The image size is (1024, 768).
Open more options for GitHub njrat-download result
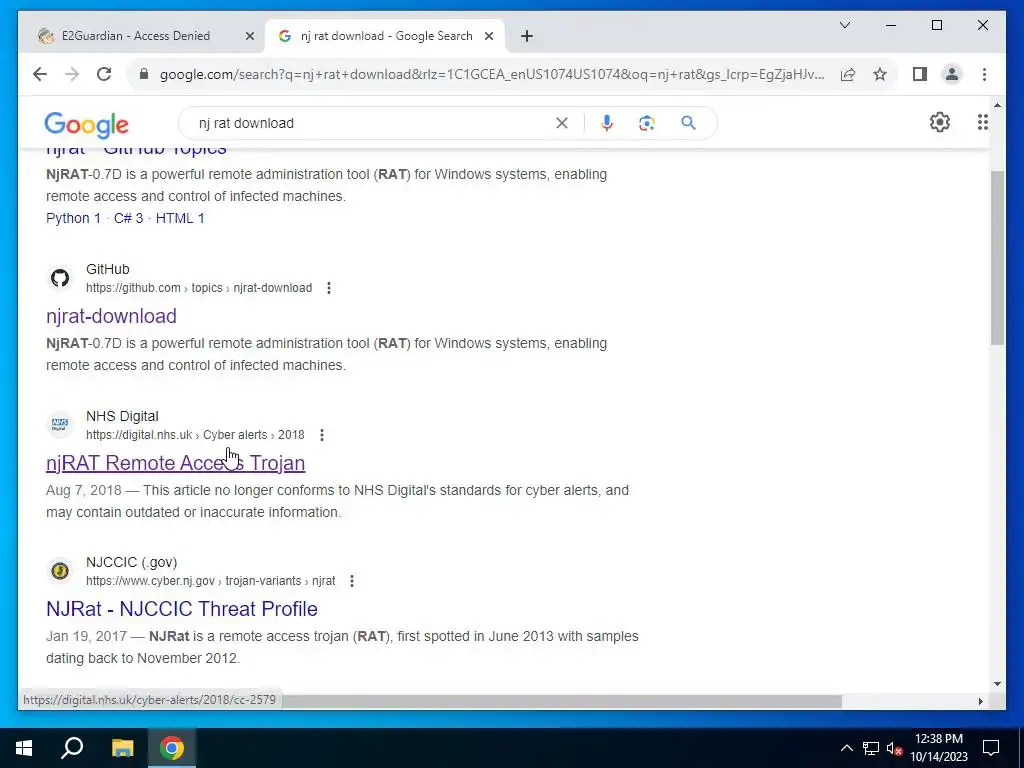pos(328,288)
